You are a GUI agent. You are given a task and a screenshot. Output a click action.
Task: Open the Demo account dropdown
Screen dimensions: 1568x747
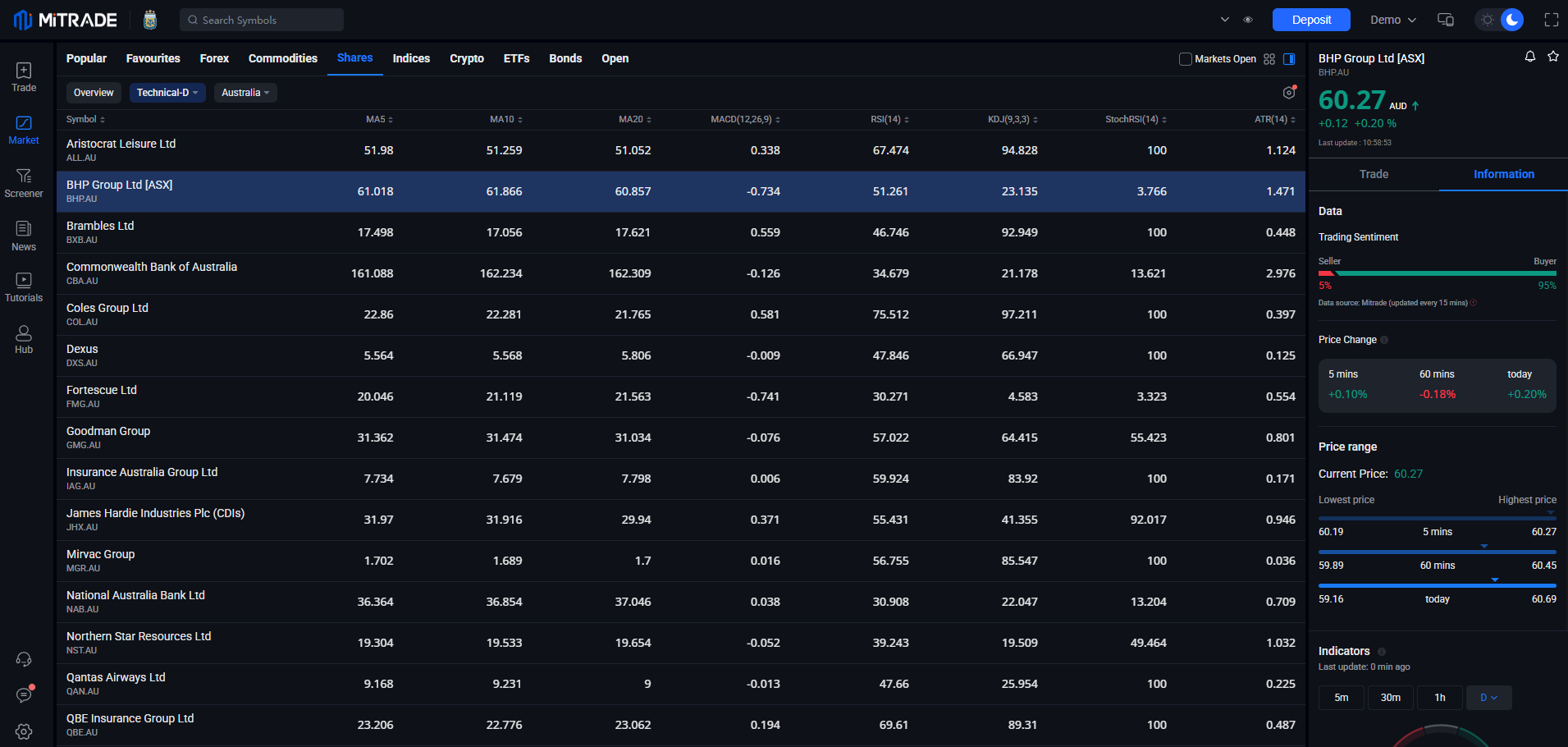[x=1393, y=20]
